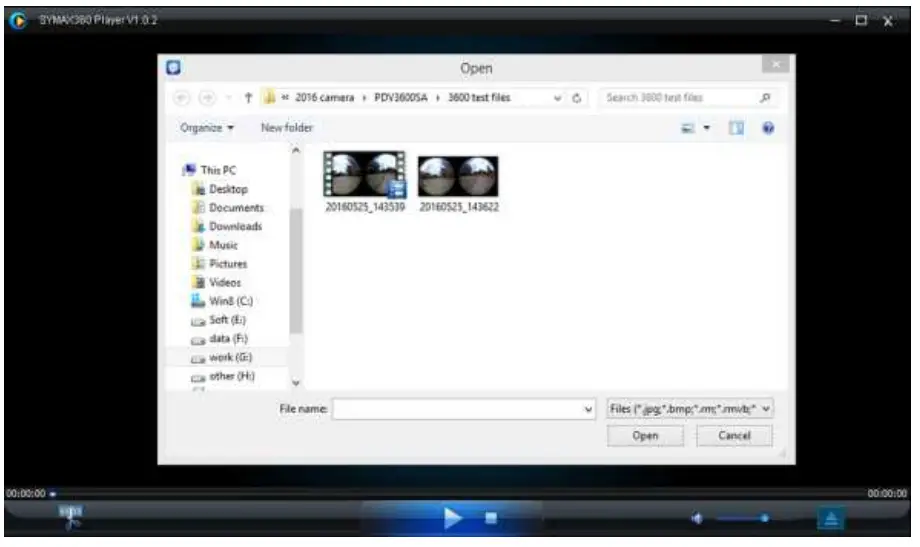Select Pictures in the navigation tree
Screen dimensions: 920x547
click(228, 264)
